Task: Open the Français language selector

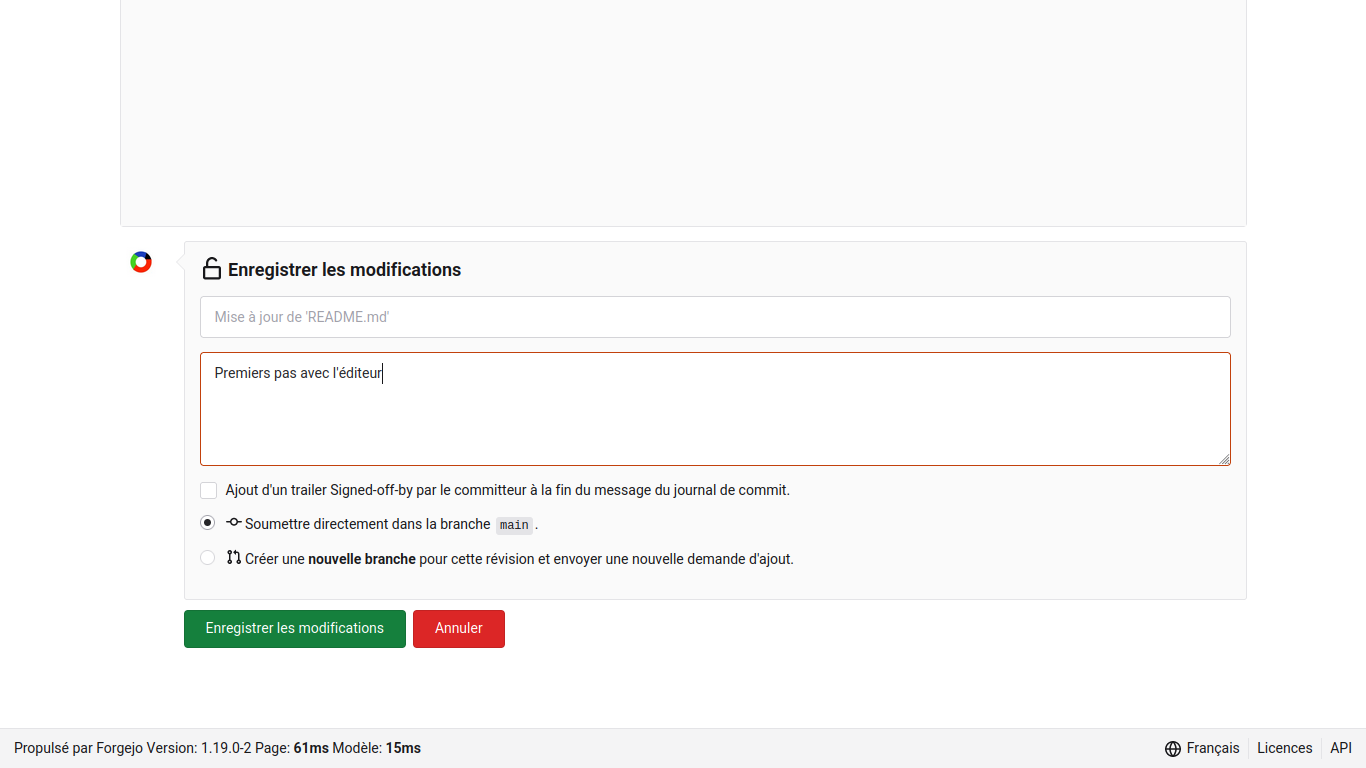Action: pos(1212,748)
